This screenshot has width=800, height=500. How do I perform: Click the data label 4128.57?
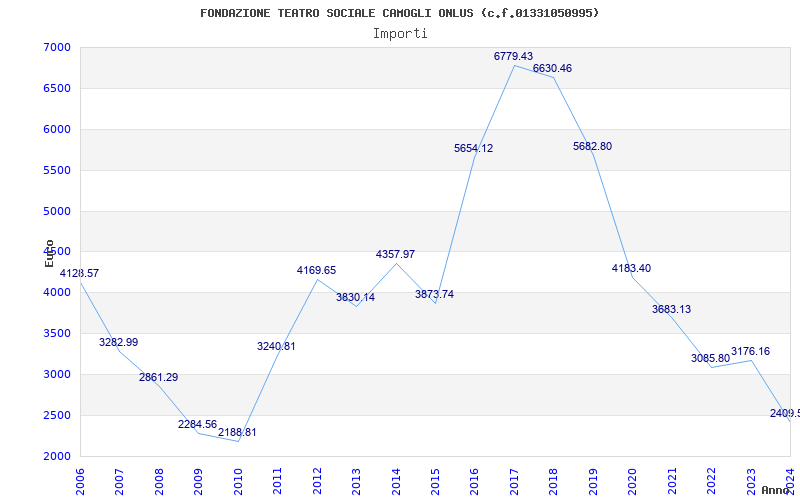(80, 273)
